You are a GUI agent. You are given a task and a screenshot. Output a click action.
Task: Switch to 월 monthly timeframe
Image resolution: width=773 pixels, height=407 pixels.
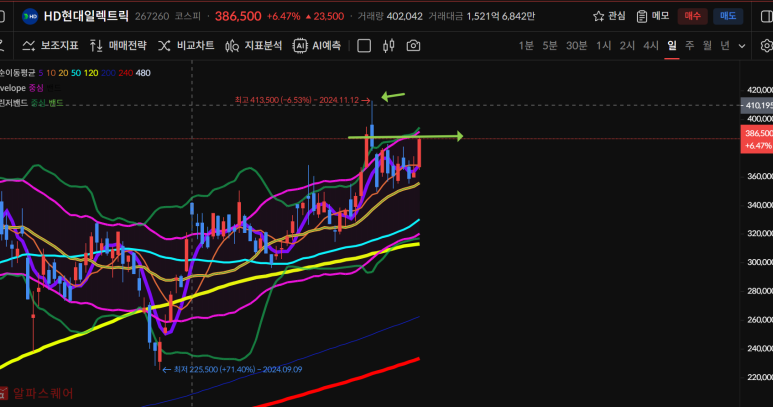[x=707, y=46]
